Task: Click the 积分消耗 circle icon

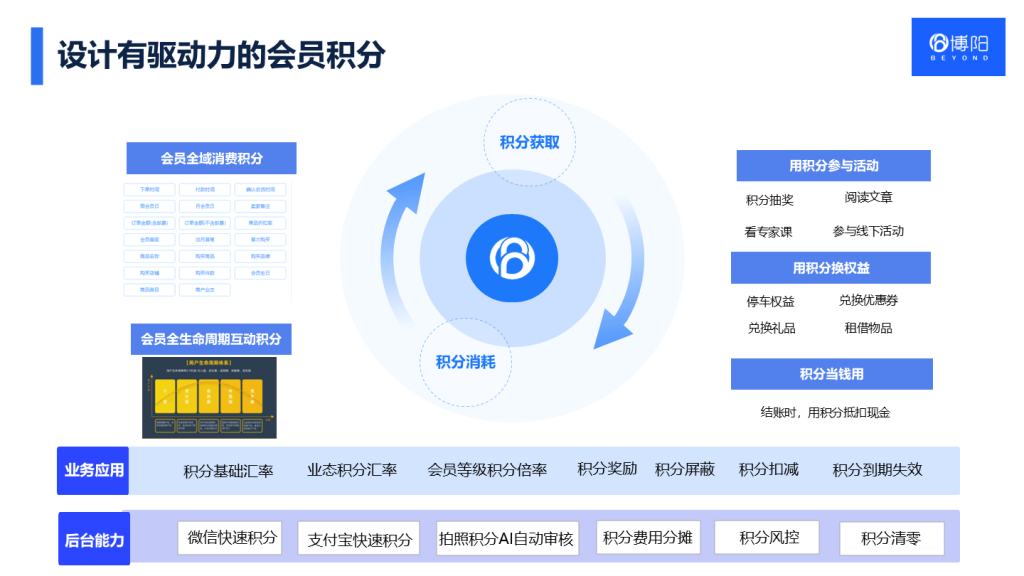Action: pyautogui.click(x=466, y=363)
